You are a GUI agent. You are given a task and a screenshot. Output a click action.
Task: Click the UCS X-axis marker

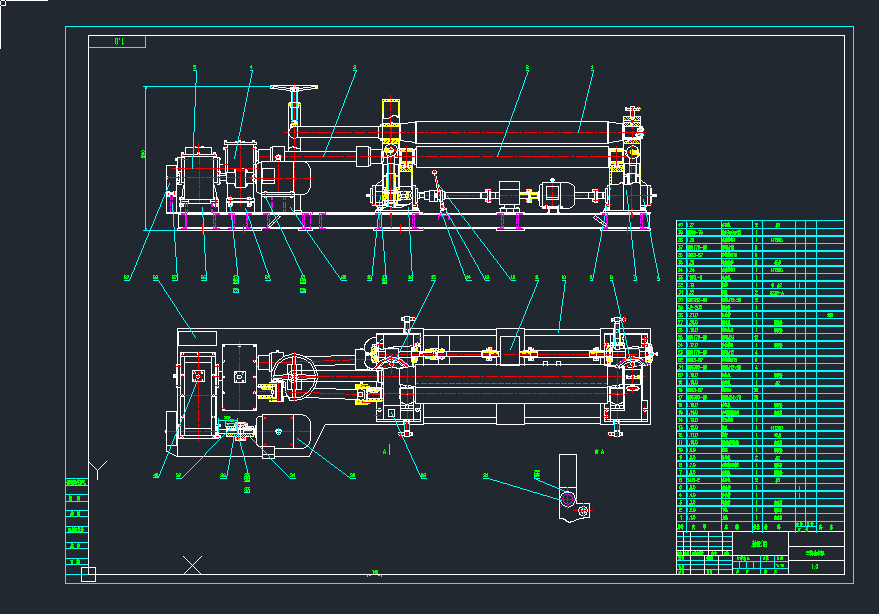click(192, 565)
